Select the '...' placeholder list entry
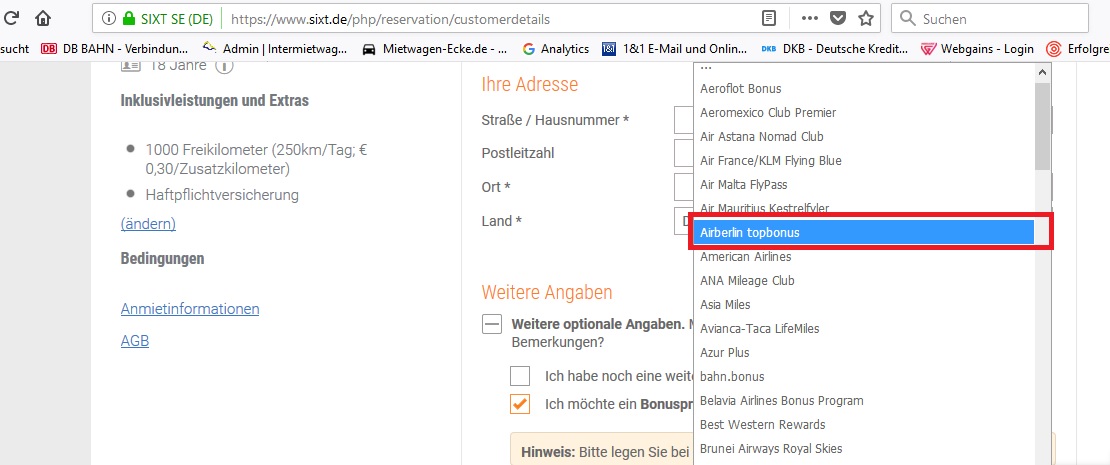The width and height of the screenshot is (1110, 465). (x=863, y=69)
